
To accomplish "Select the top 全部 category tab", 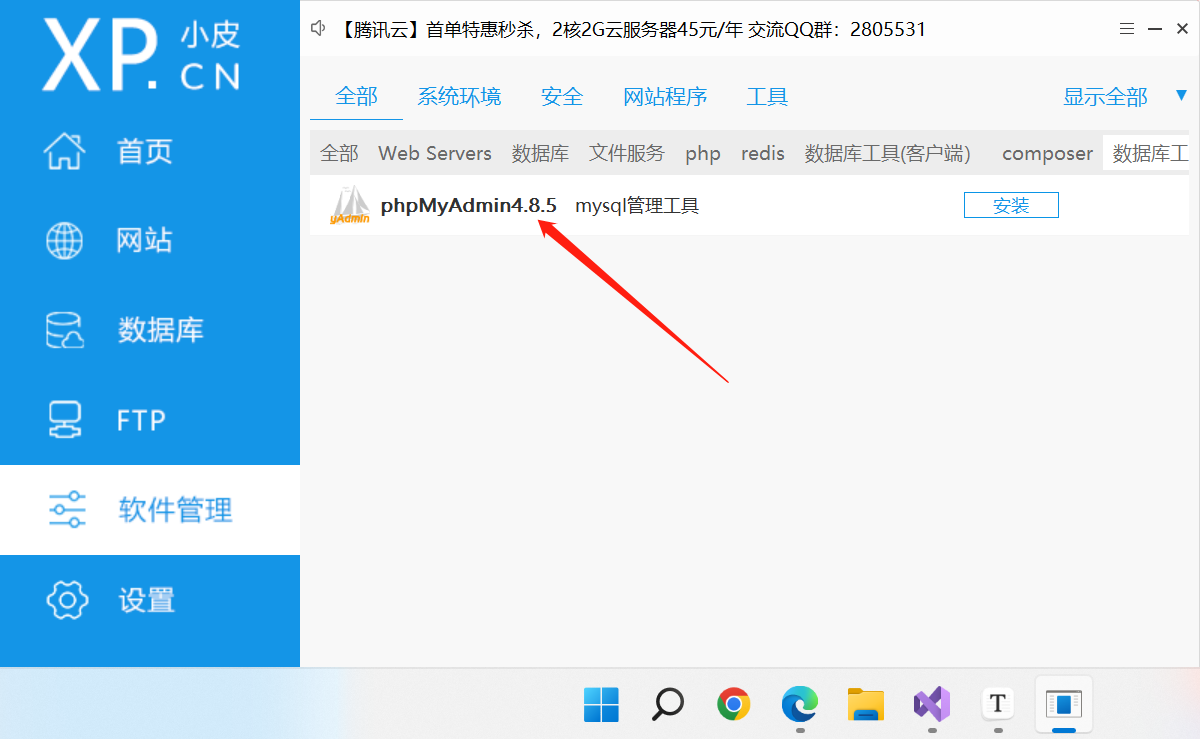I will (356, 97).
